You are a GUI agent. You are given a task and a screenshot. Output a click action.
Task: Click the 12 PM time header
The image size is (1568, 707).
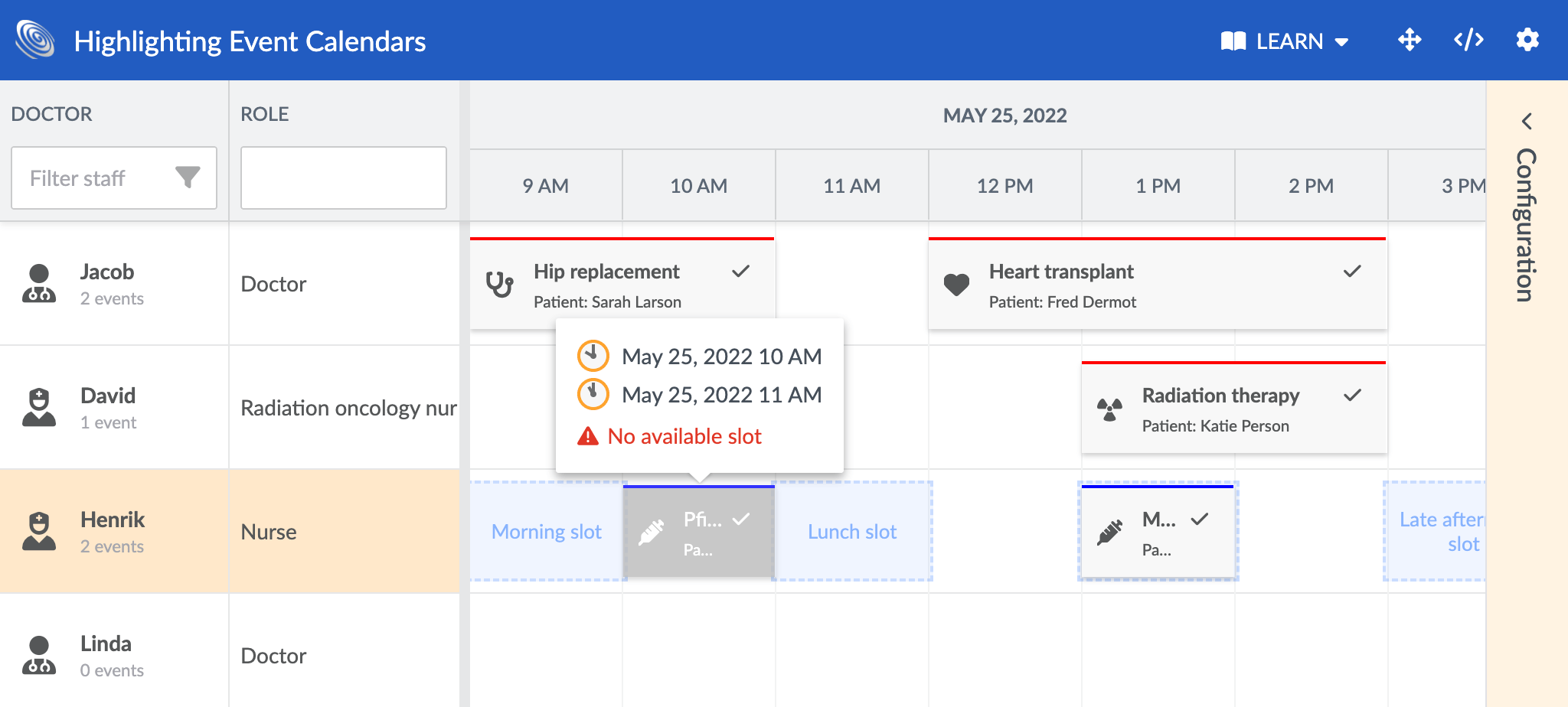[1004, 186]
